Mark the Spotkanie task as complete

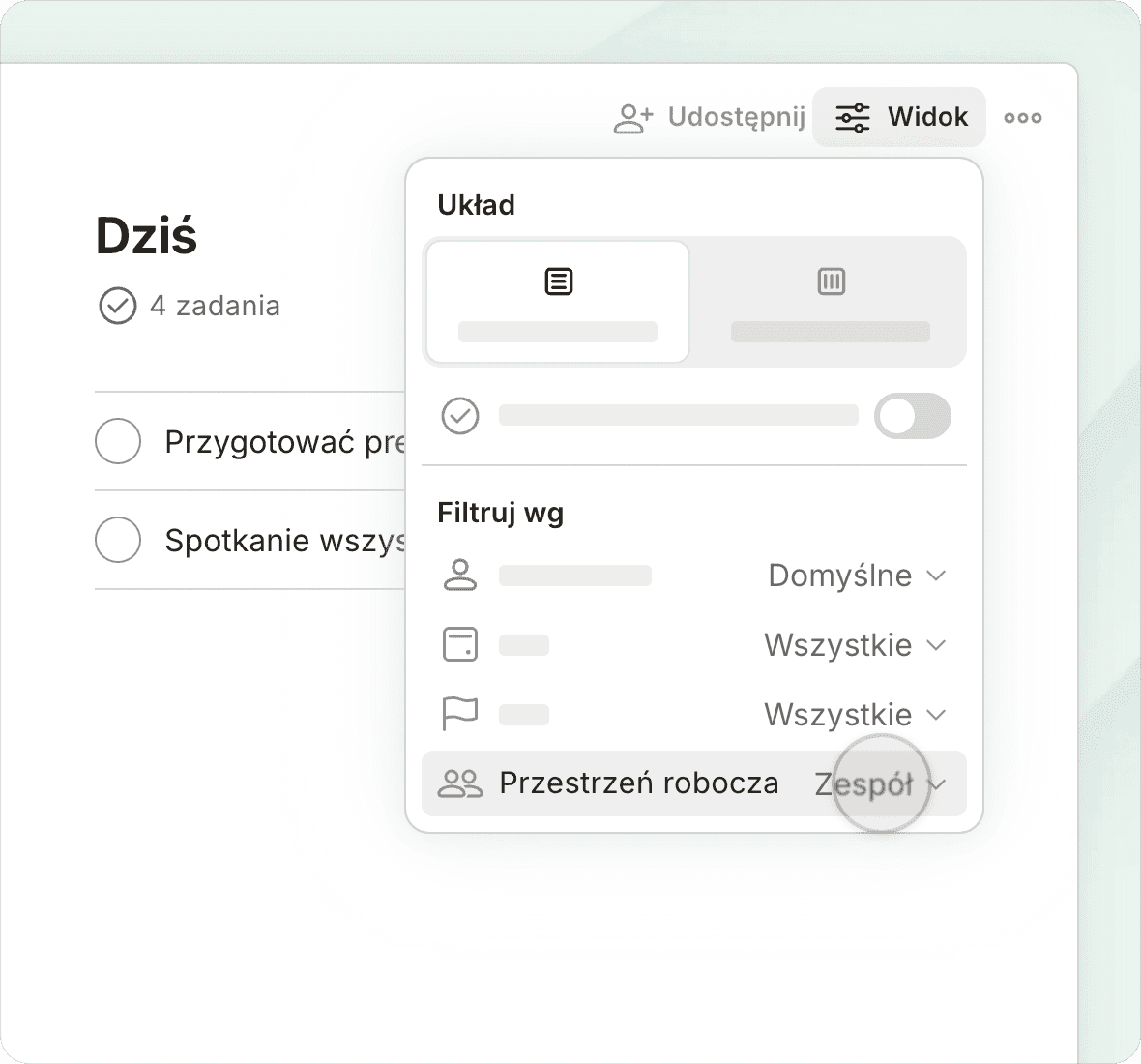118,540
